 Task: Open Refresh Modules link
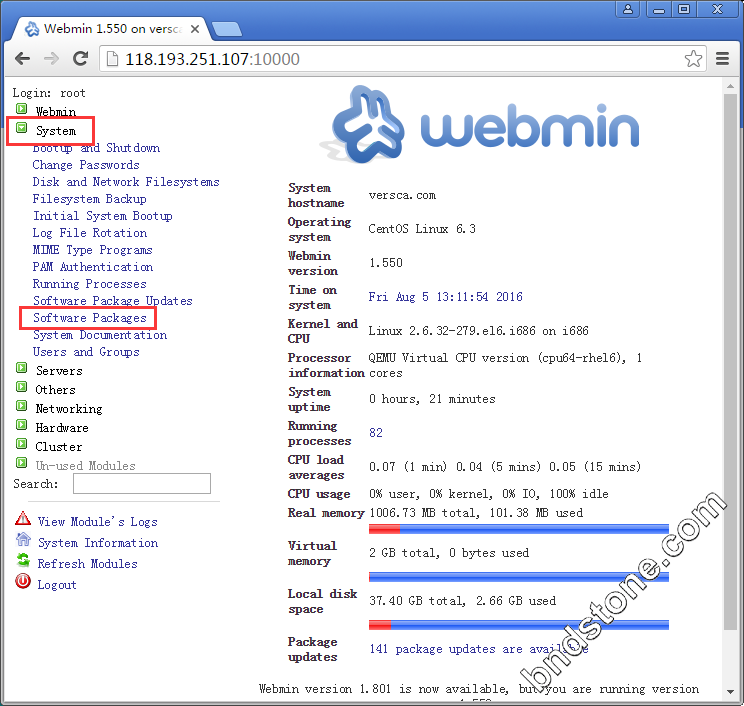[x=87, y=564]
